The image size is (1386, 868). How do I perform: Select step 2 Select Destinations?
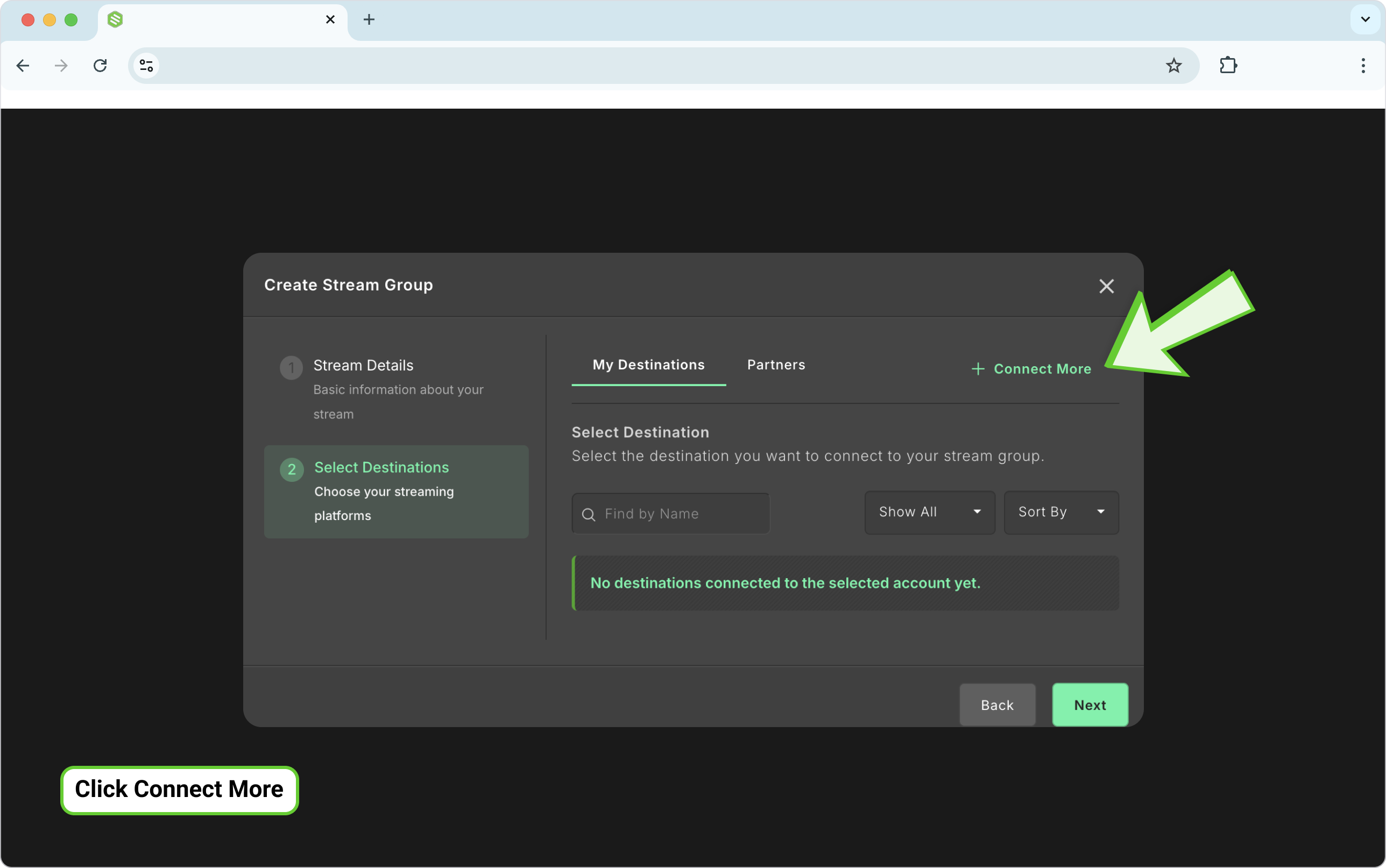[x=396, y=492]
